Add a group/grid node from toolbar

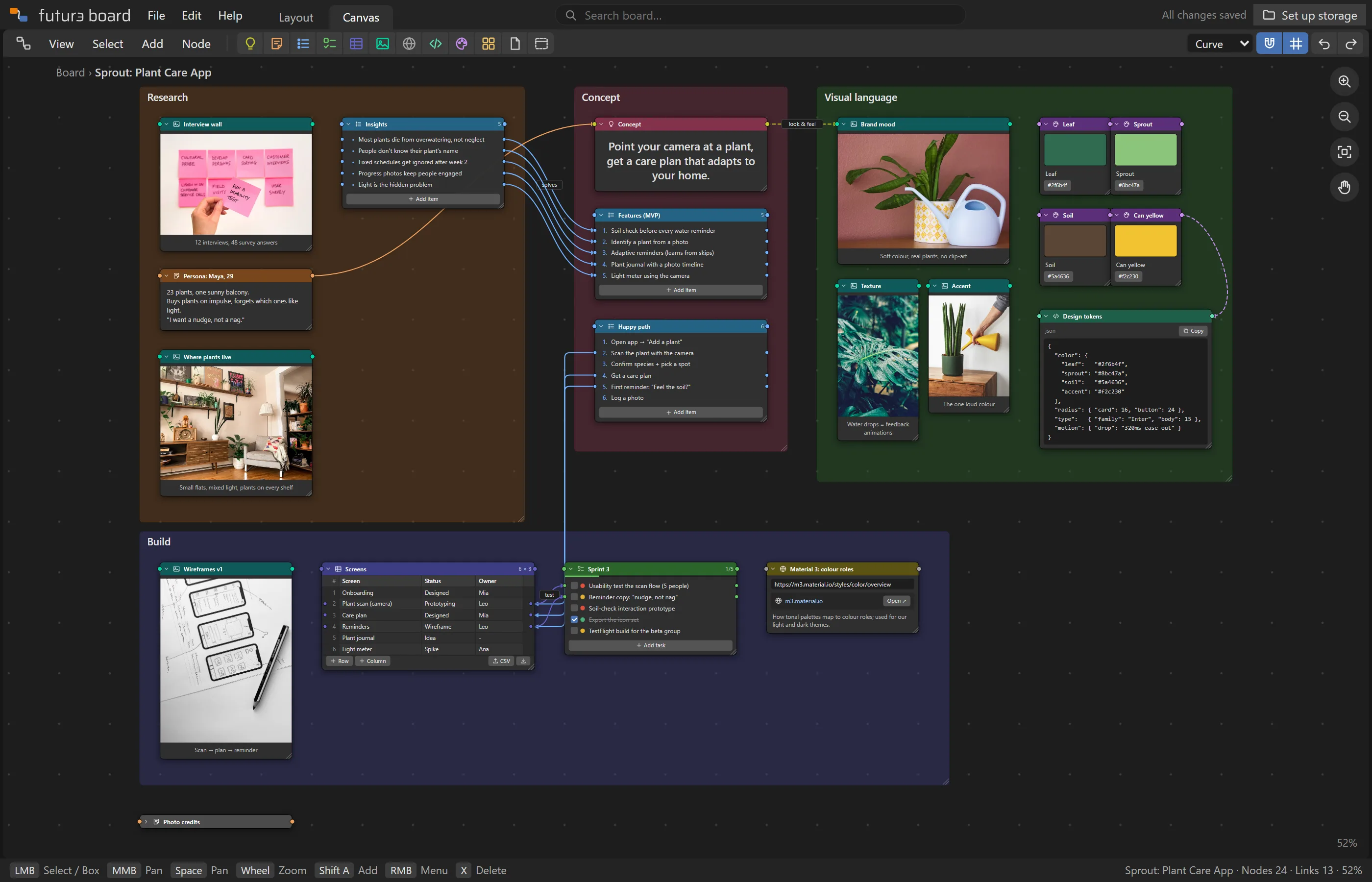point(489,44)
